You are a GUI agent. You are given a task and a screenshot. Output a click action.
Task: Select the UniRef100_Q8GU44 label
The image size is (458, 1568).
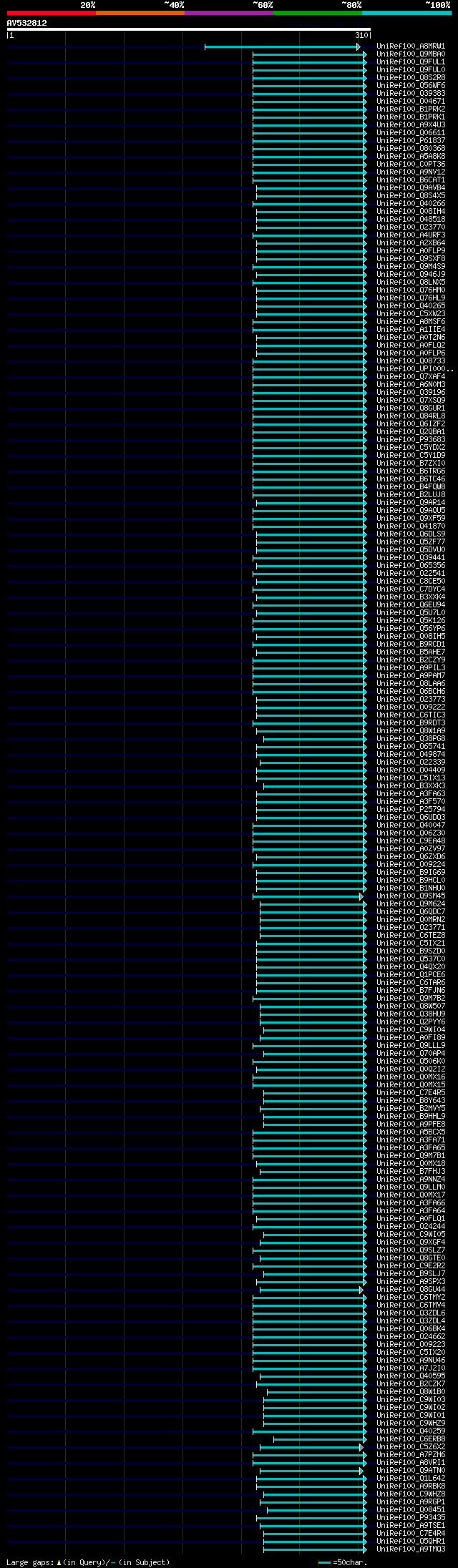click(411, 1290)
